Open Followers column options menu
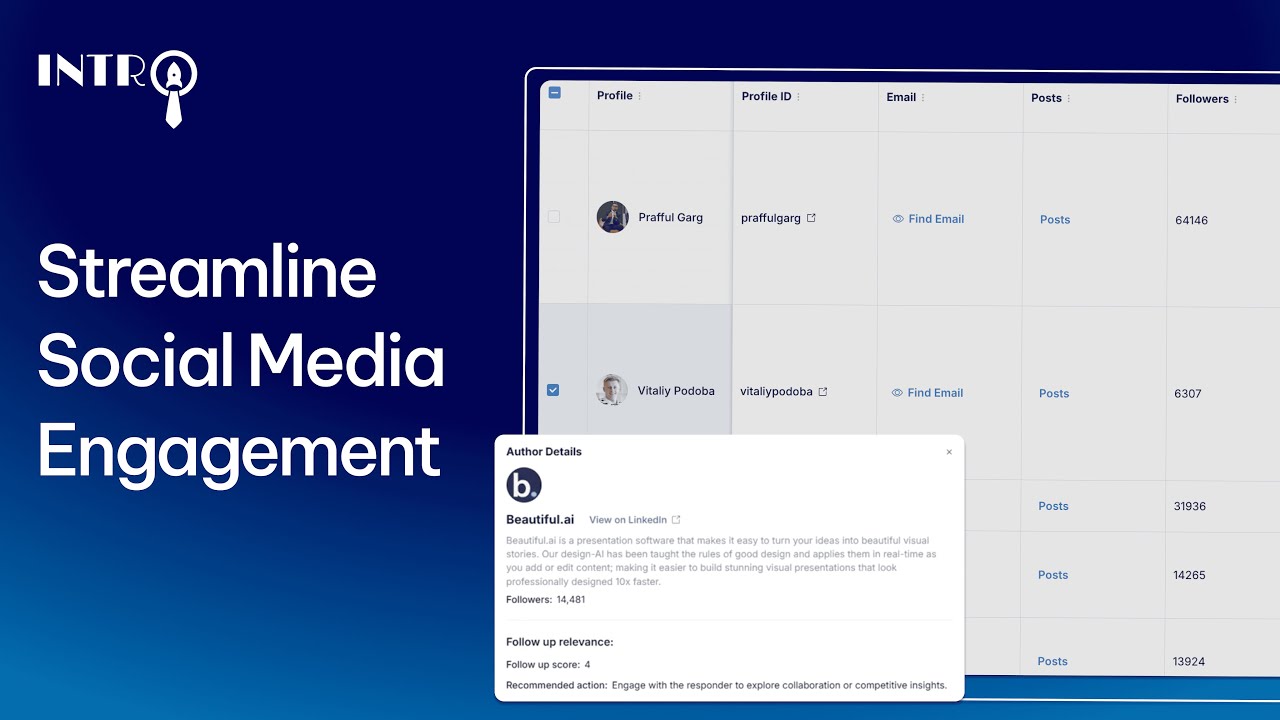Viewport: 1280px width, 720px height. click(x=1236, y=100)
